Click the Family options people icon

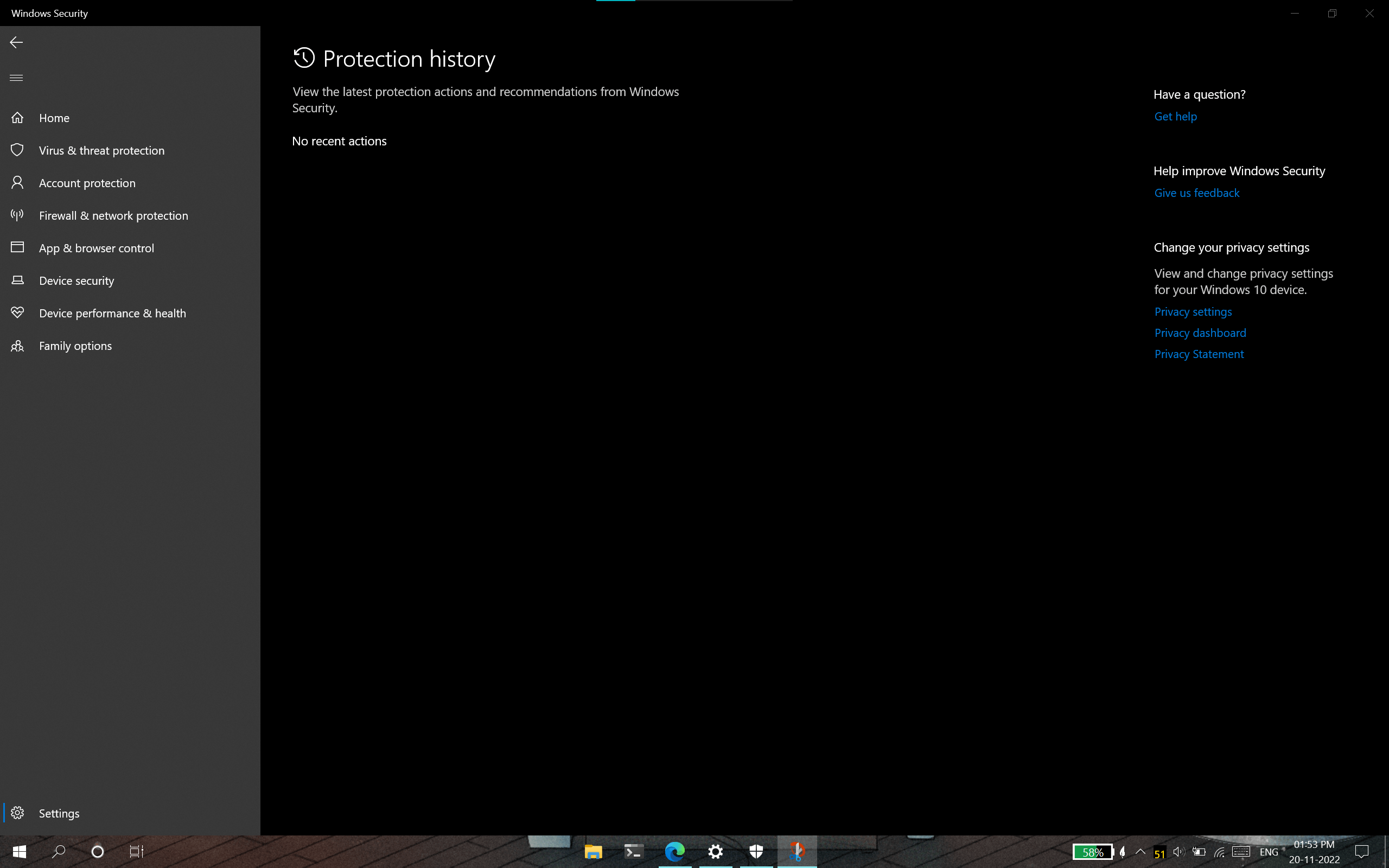(17, 346)
